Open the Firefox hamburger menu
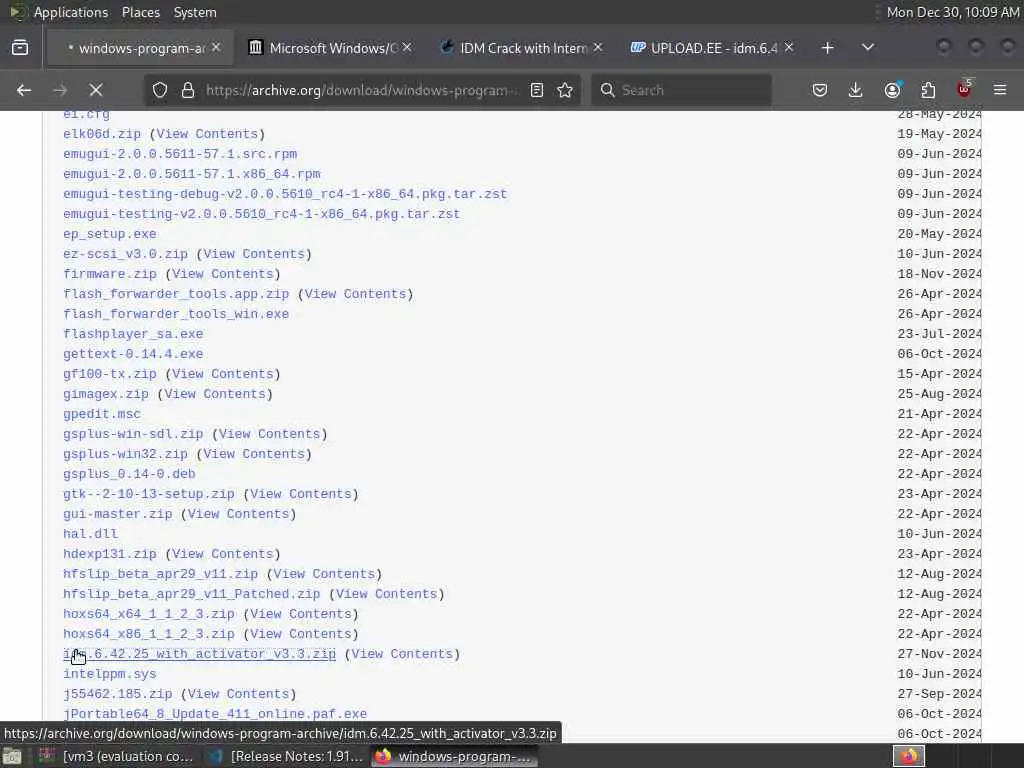1024x768 pixels. tap(1000, 90)
